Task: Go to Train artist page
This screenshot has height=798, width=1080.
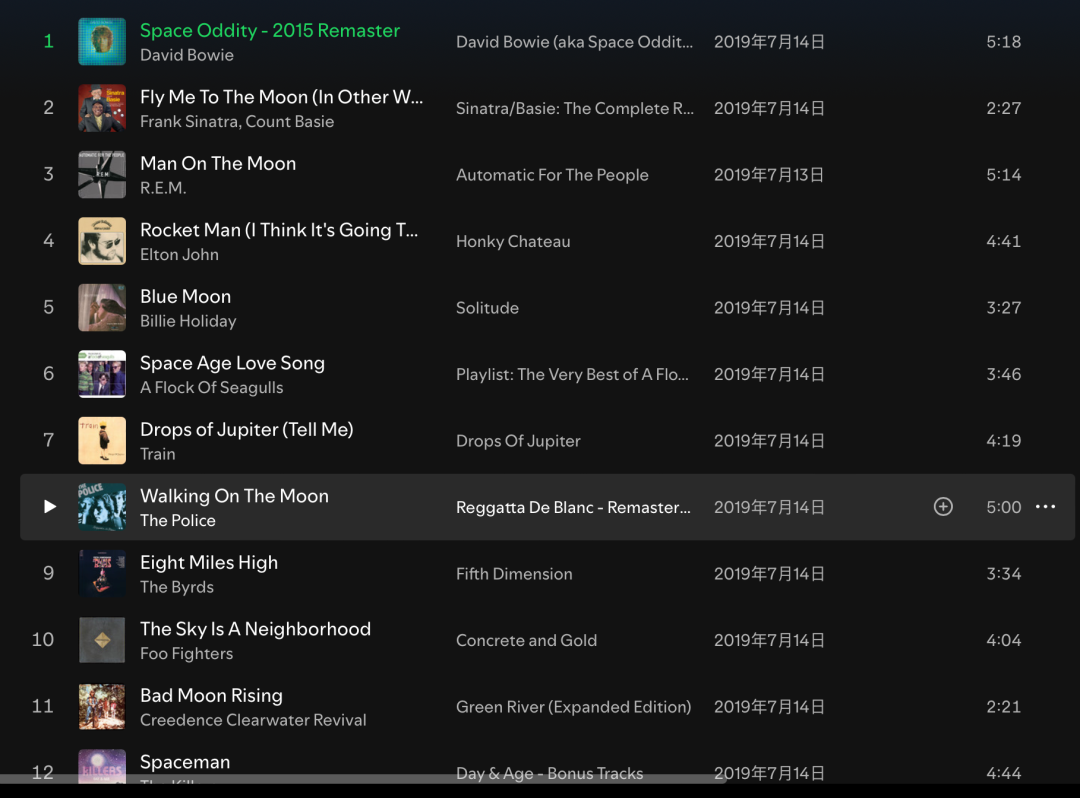Action: click(158, 454)
